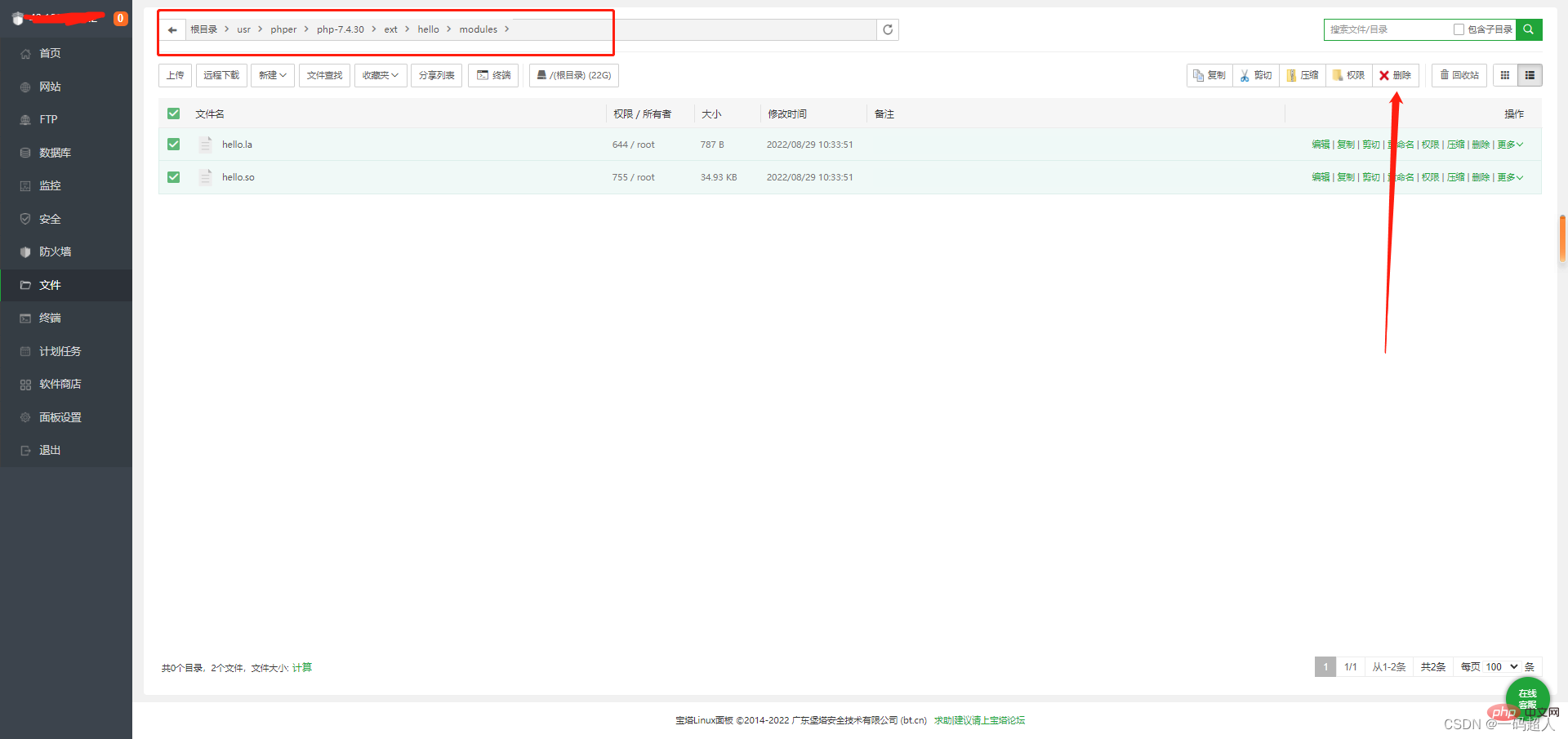Image resolution: width=1568 pixels, height=739 pixels.
Task: Open 防火墙 in the sidebar
Action: tap(66, 252)
